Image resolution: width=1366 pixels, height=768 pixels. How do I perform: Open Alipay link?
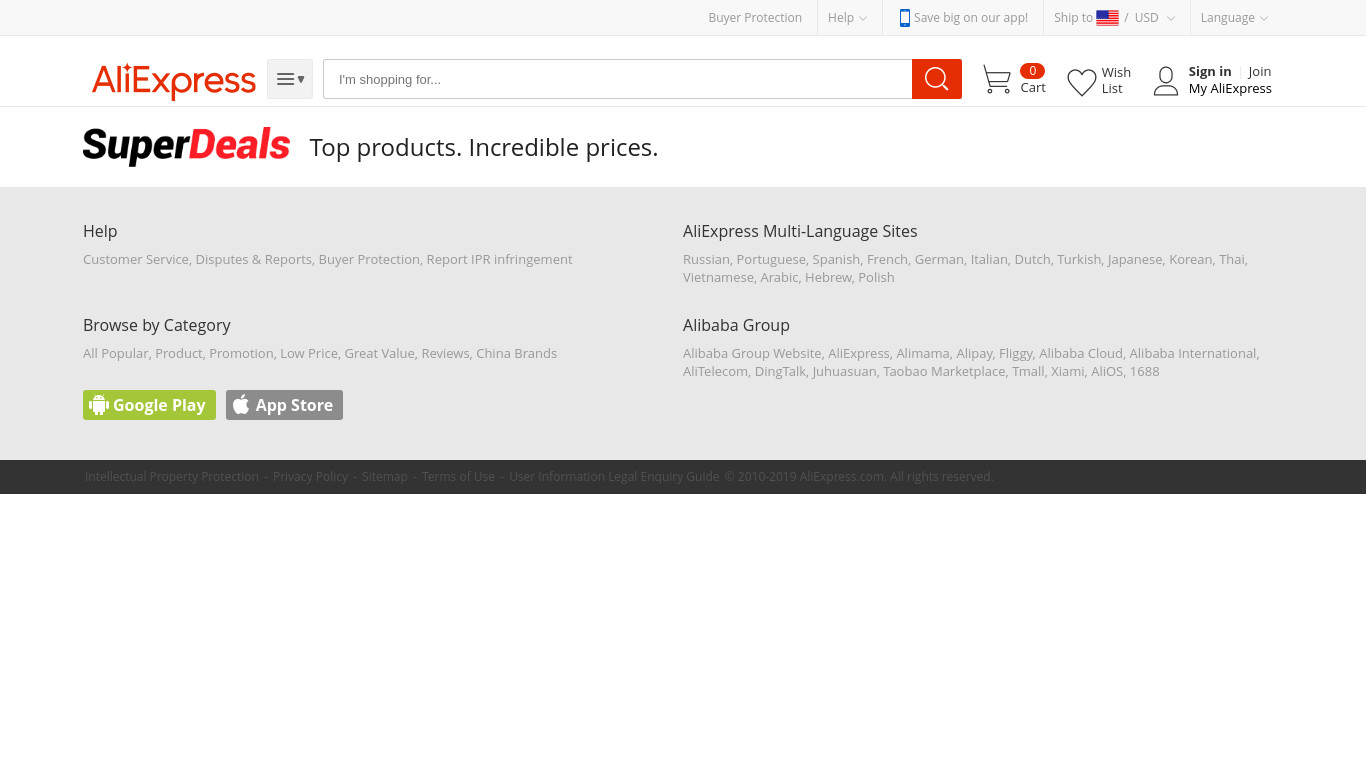tap(974, 353)
